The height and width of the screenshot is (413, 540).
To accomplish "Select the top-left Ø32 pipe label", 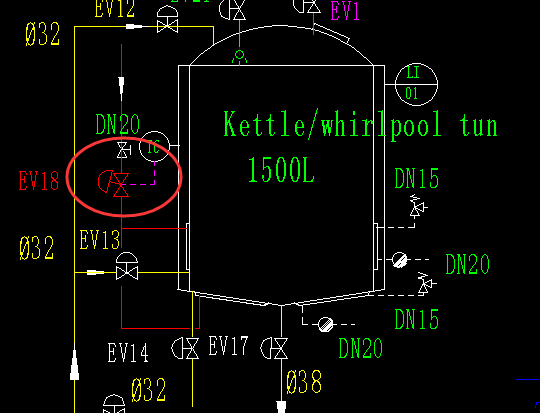I will tap(43, 34).
